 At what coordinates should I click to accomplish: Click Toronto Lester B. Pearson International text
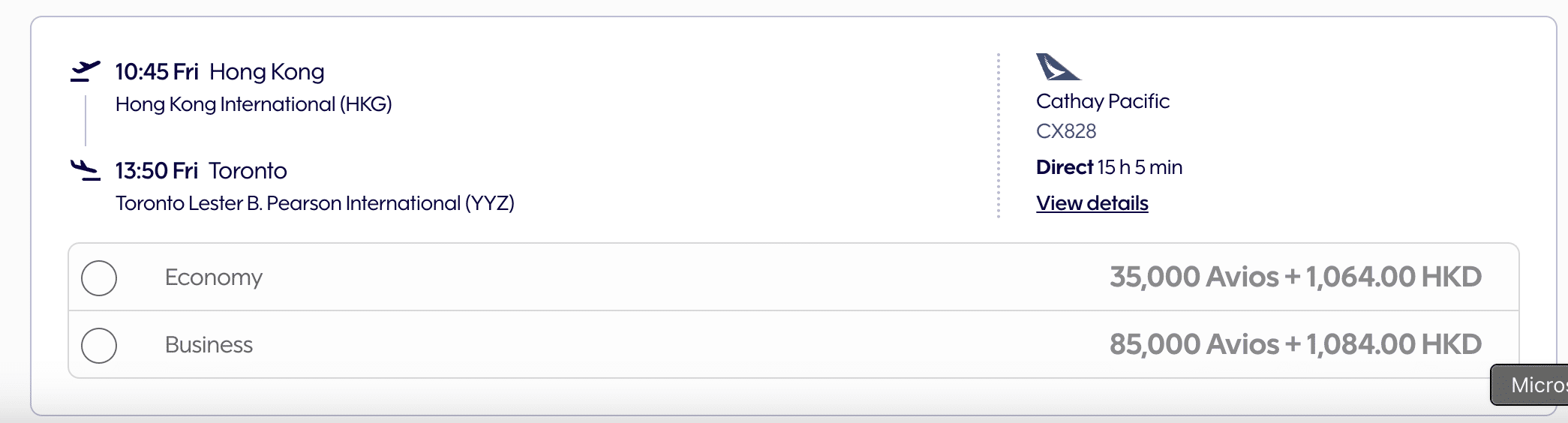[314, 203]
